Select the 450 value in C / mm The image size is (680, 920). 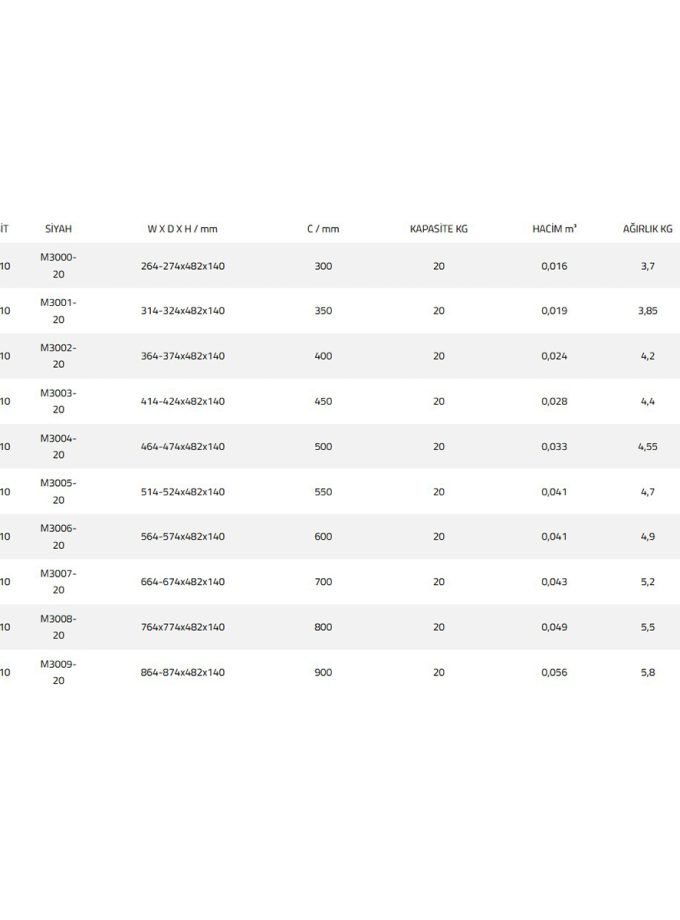[323, 401]
